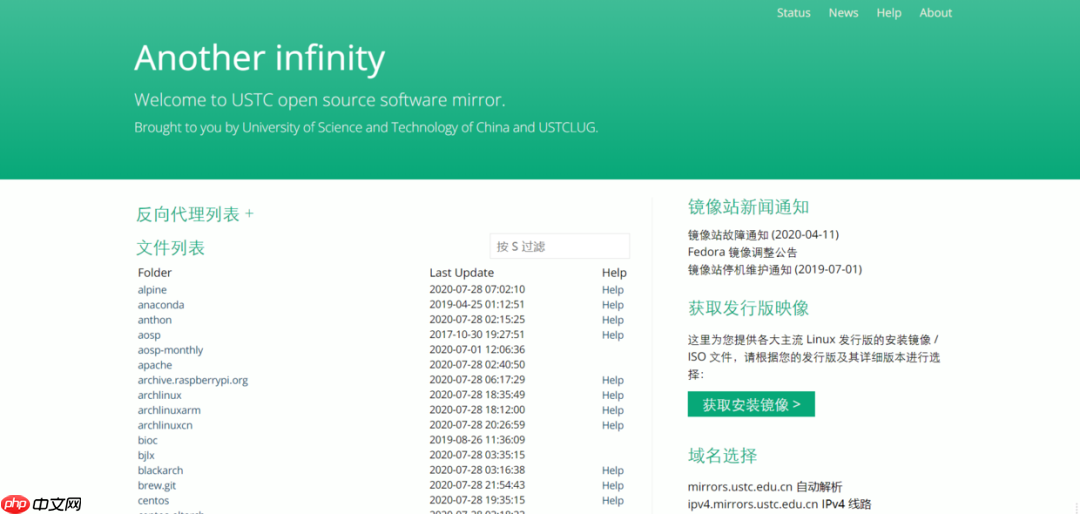Click the Another infinity title

(x=260, y=57)
